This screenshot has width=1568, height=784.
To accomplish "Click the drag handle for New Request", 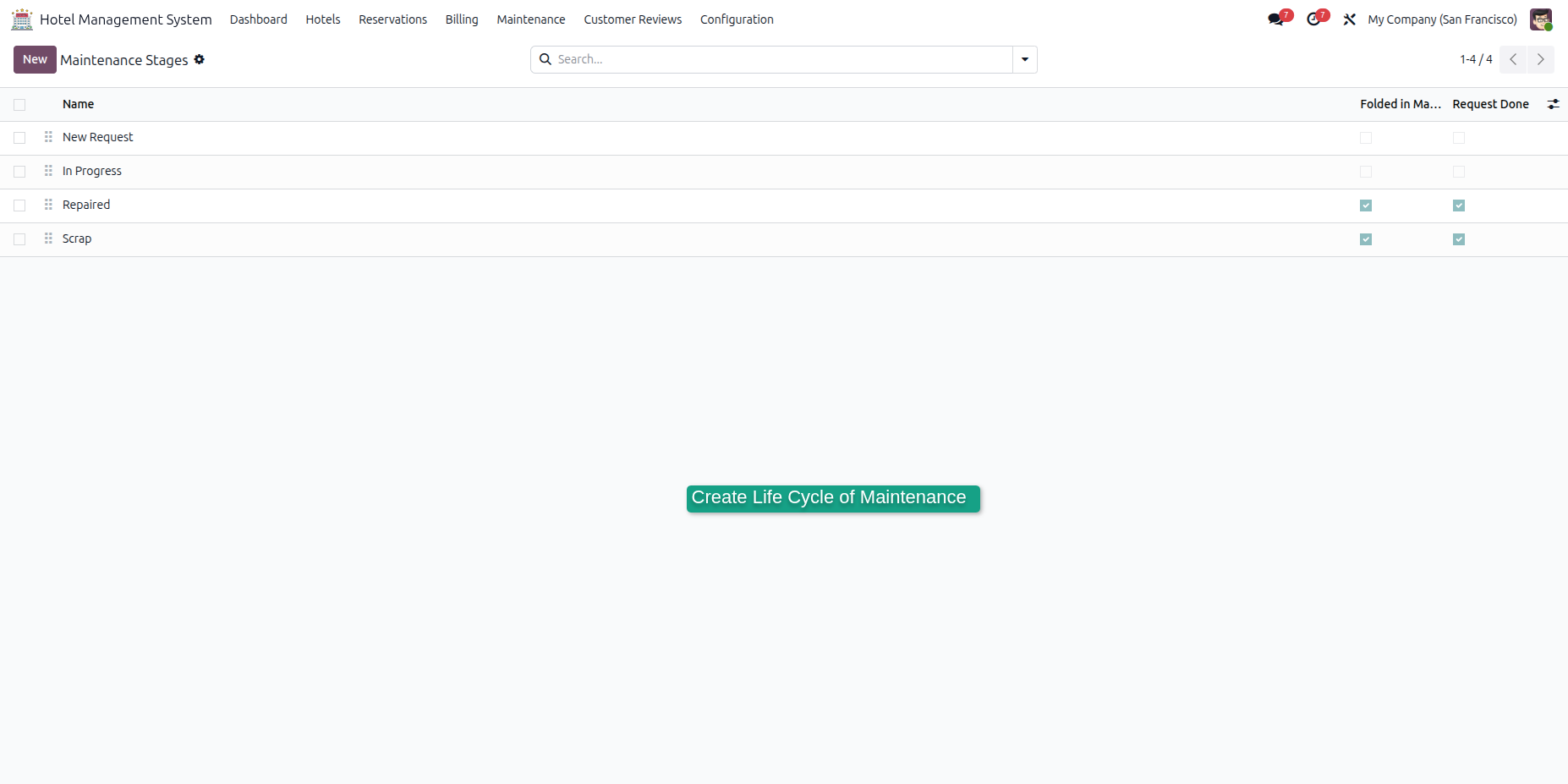I will tap(48, 137).
